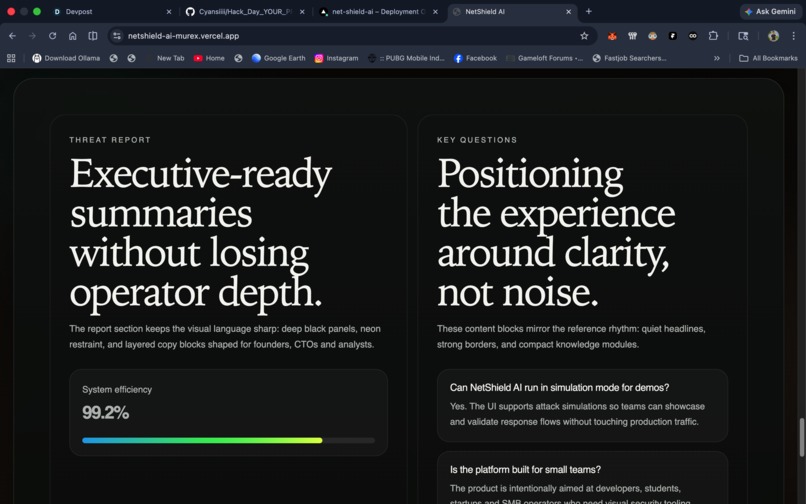Open the red fox extension icon

612,36
